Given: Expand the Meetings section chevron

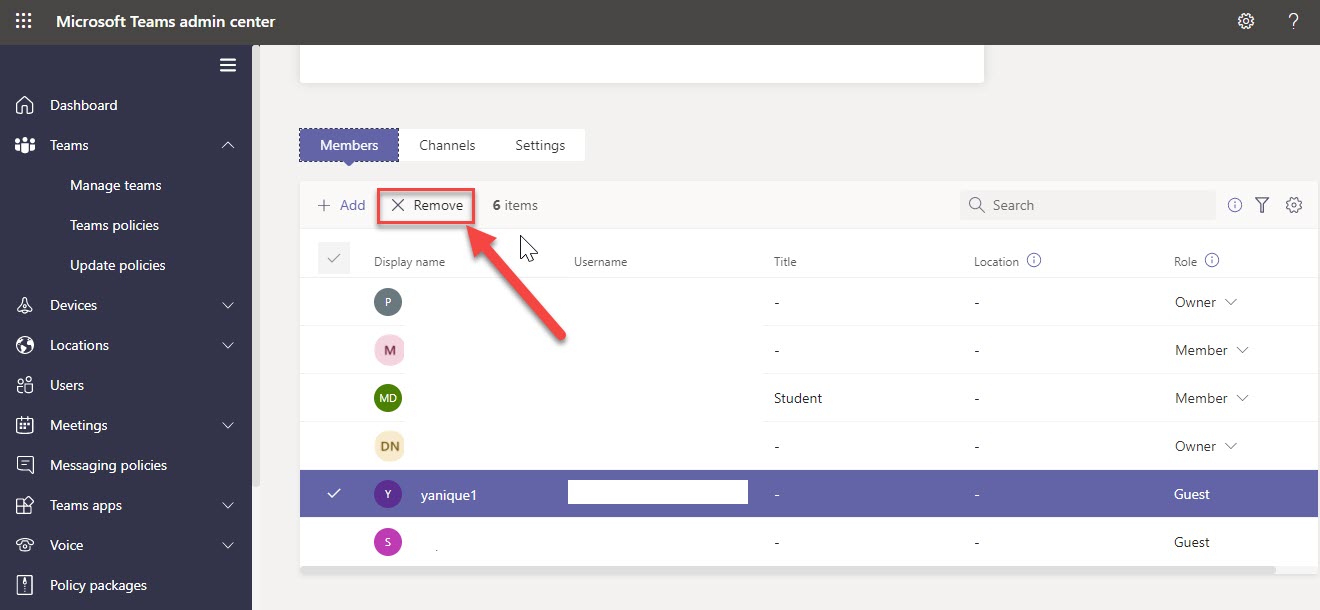Looking at the screenshot, I should (x=228, y=425).
